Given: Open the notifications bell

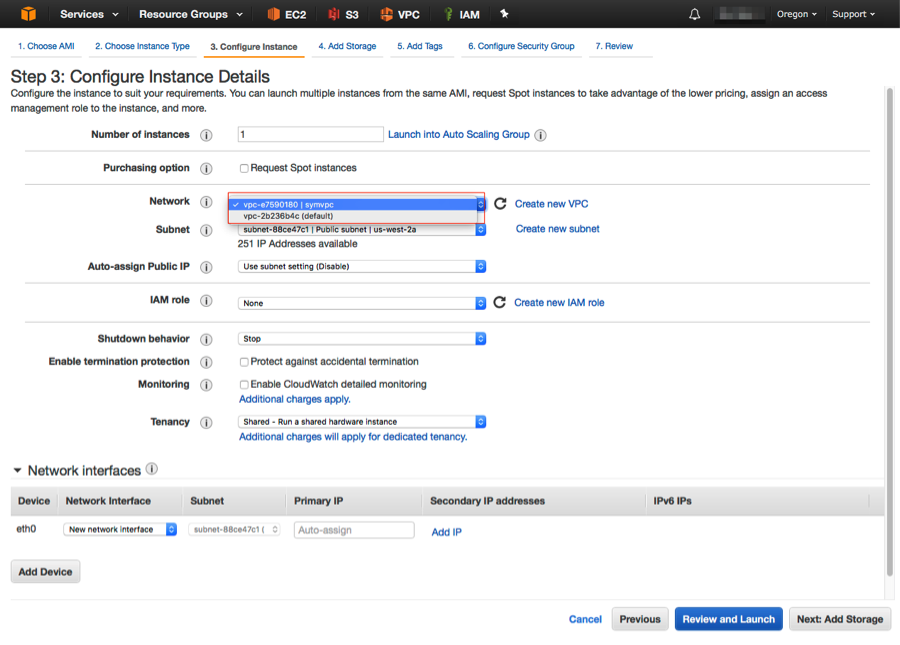Looking at the screenshot, I should [x=695, y=15].
